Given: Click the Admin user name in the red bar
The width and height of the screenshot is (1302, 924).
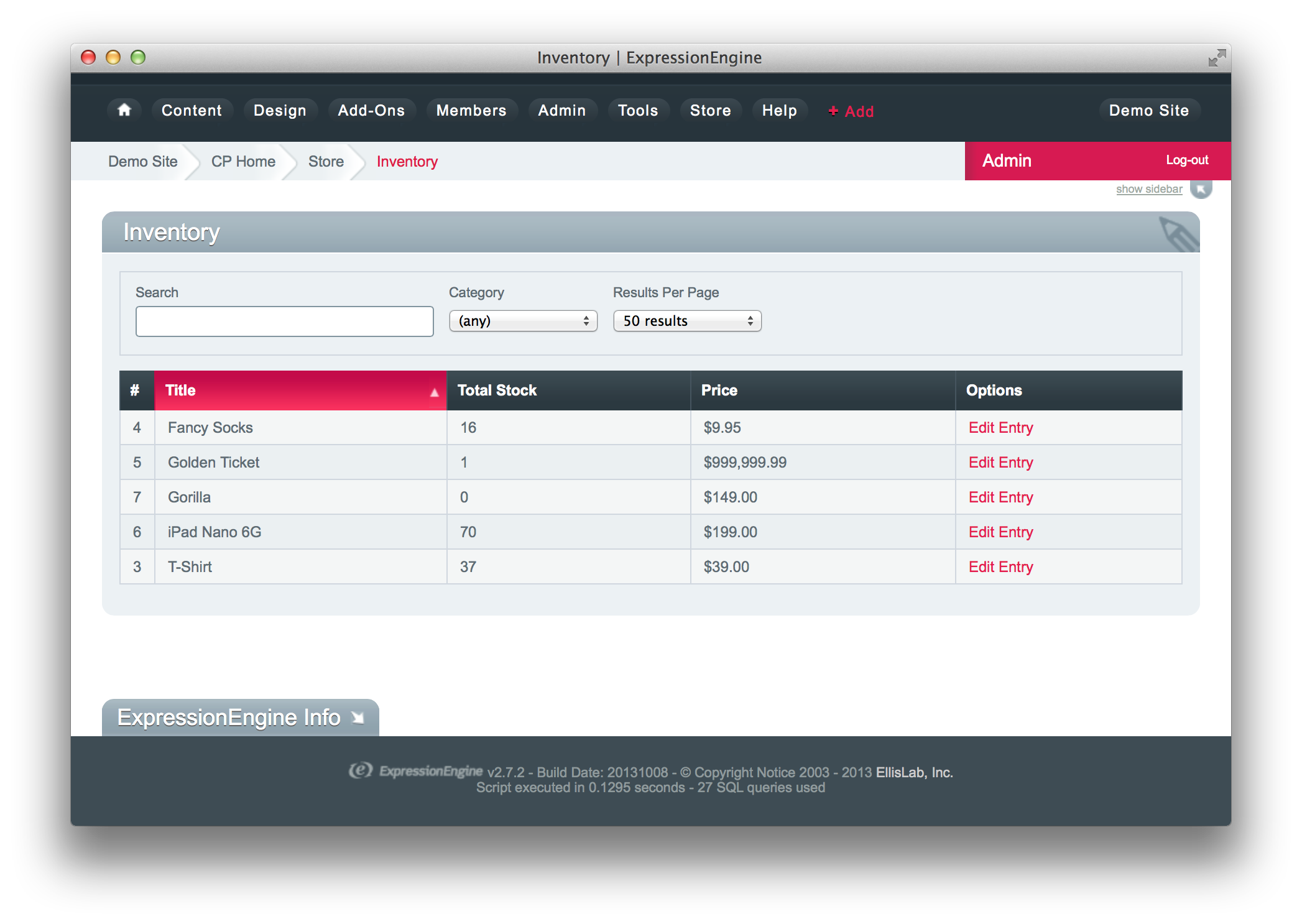Looking at the screenshot, I should (1007, 160).
